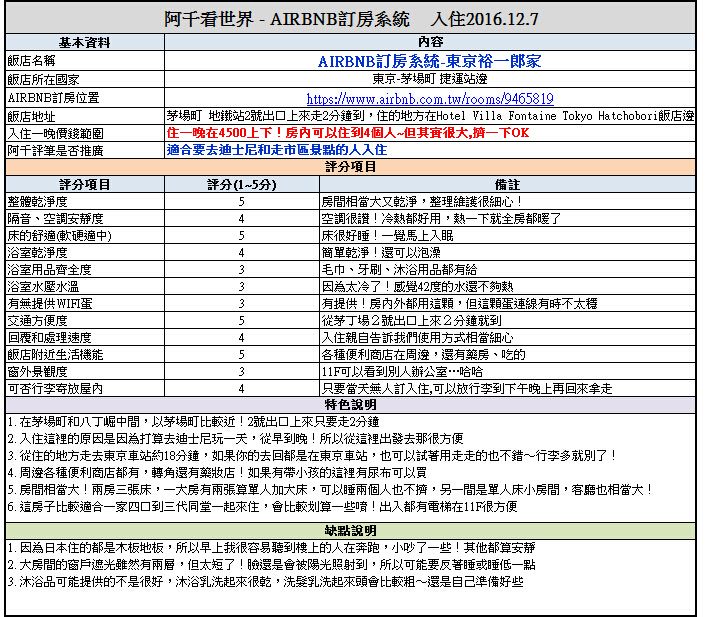Click the remark 從茅丁場２號出口上來２分鐘就到
Image resolution: width=705 pixels, height=617 pixels.
click(x=411, y=322)
